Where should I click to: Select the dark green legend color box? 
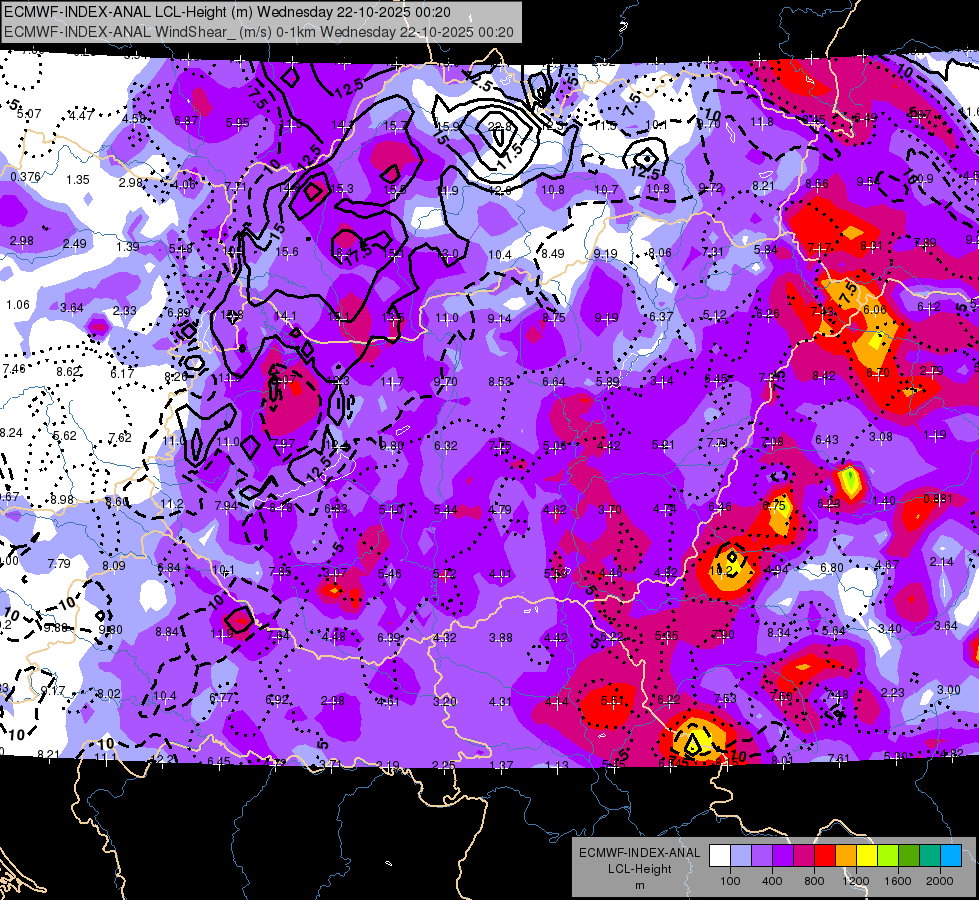909,855
